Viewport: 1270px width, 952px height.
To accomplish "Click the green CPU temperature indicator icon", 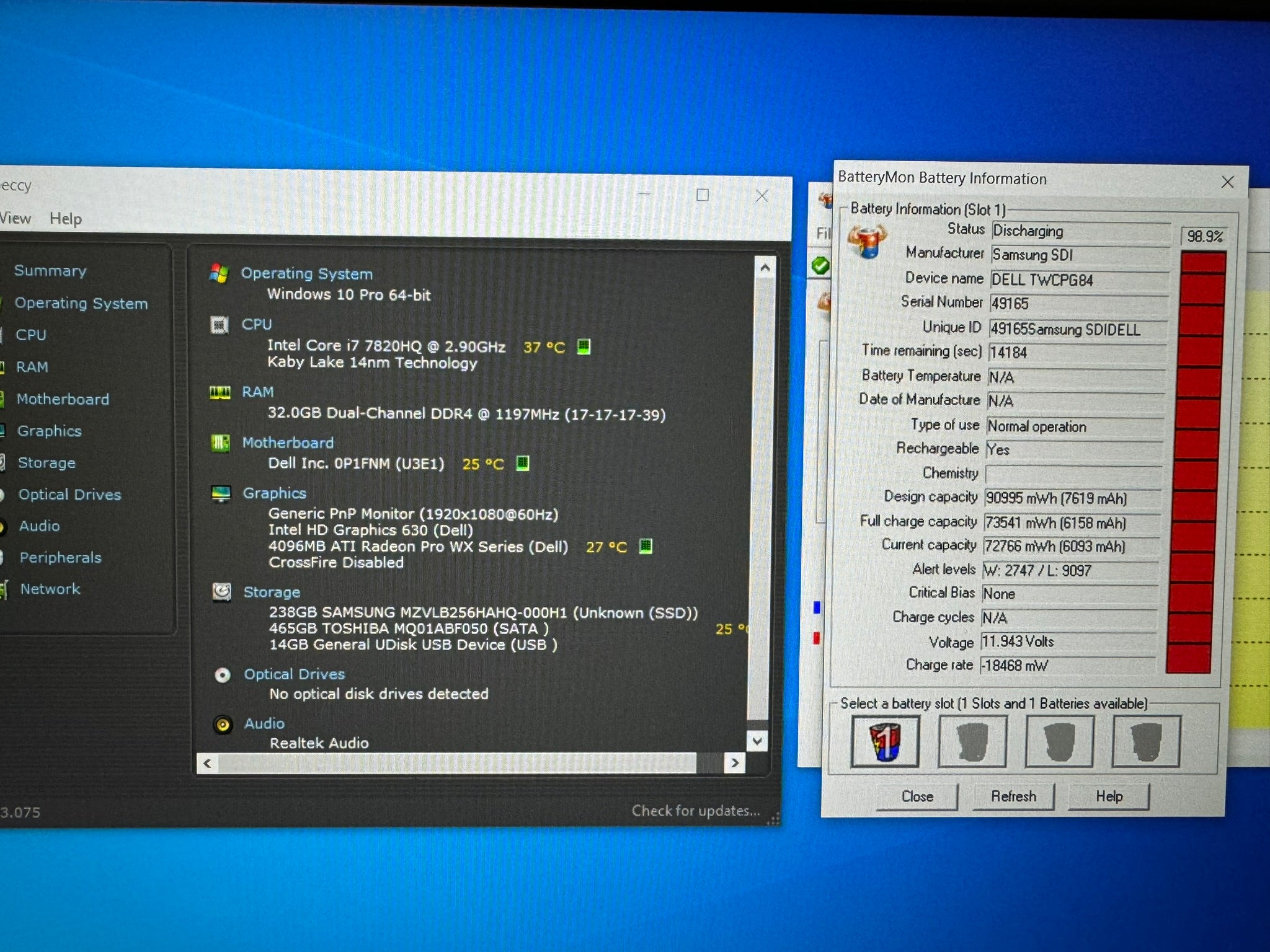I will [x=584, y=346].
